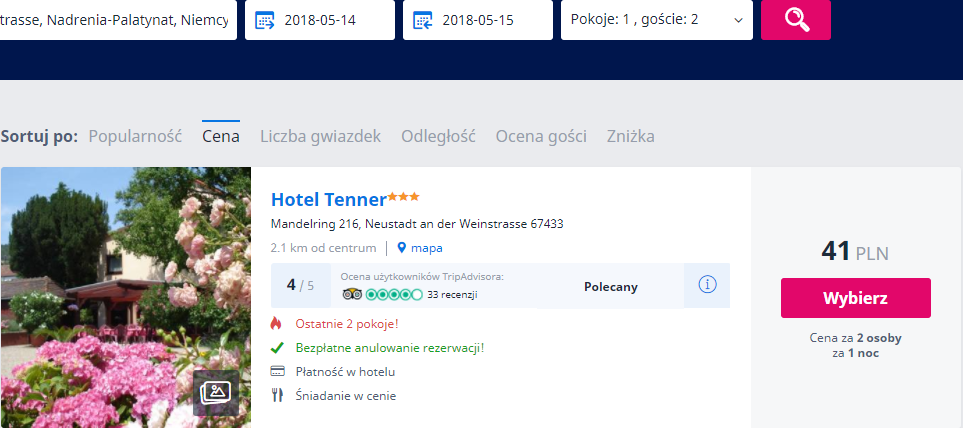Click Ocena użytkowników TripAdvisora label
This screenshot has height=428, width=963.
click(x=422, y=277)
